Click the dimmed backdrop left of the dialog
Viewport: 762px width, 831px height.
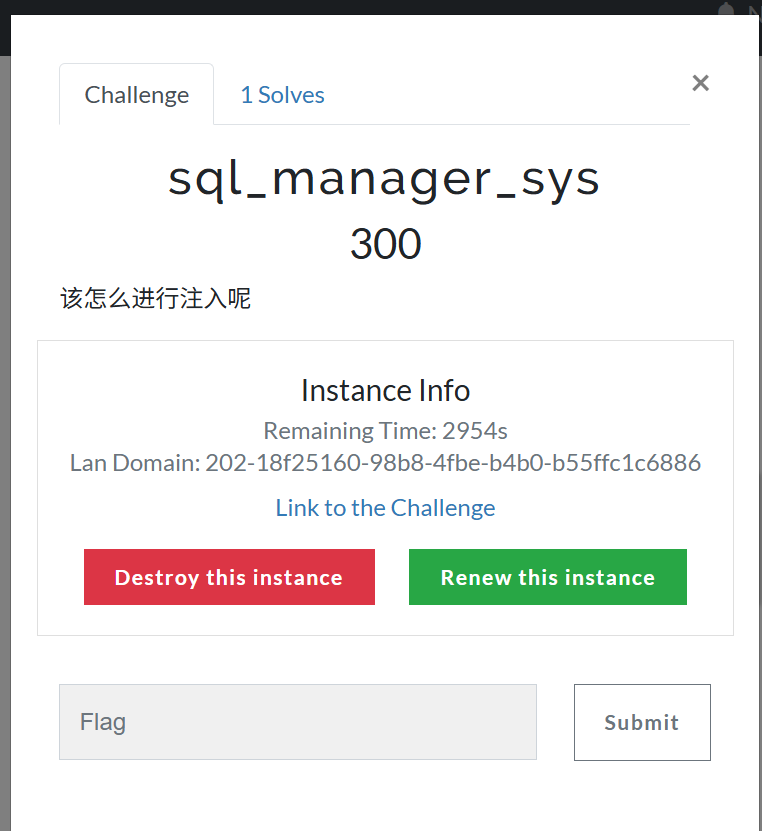pos(5,400)
